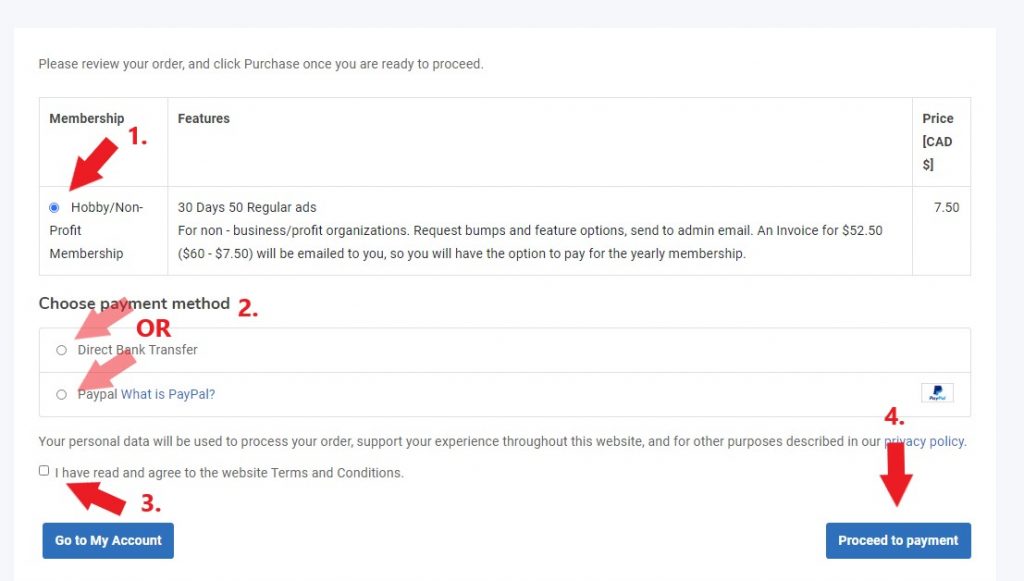Click the red down arrow above Proceed to payment

click(x=896, y=475)
